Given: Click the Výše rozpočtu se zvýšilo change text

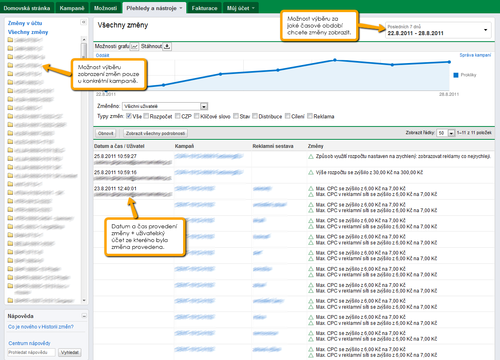Looking at the screenshot, I should coord(369,172).
